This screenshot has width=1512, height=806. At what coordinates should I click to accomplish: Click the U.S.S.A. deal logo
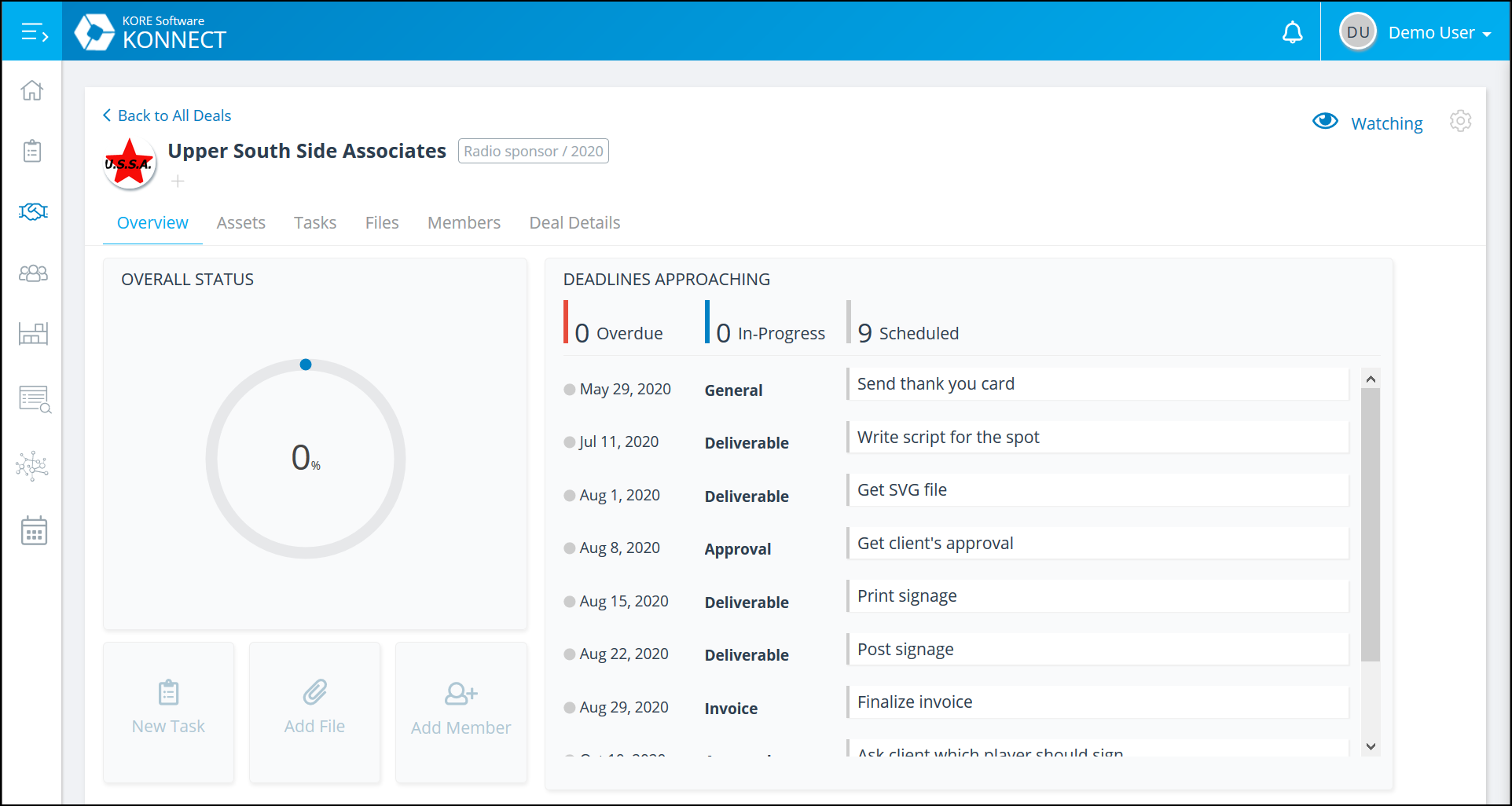tap(130, 163)
